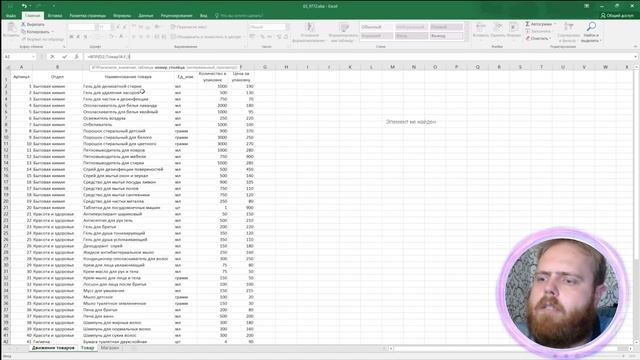The image size is (640, 360).
Task: Switch to the Home (Главная) tab
Action: tap(32, 16)
